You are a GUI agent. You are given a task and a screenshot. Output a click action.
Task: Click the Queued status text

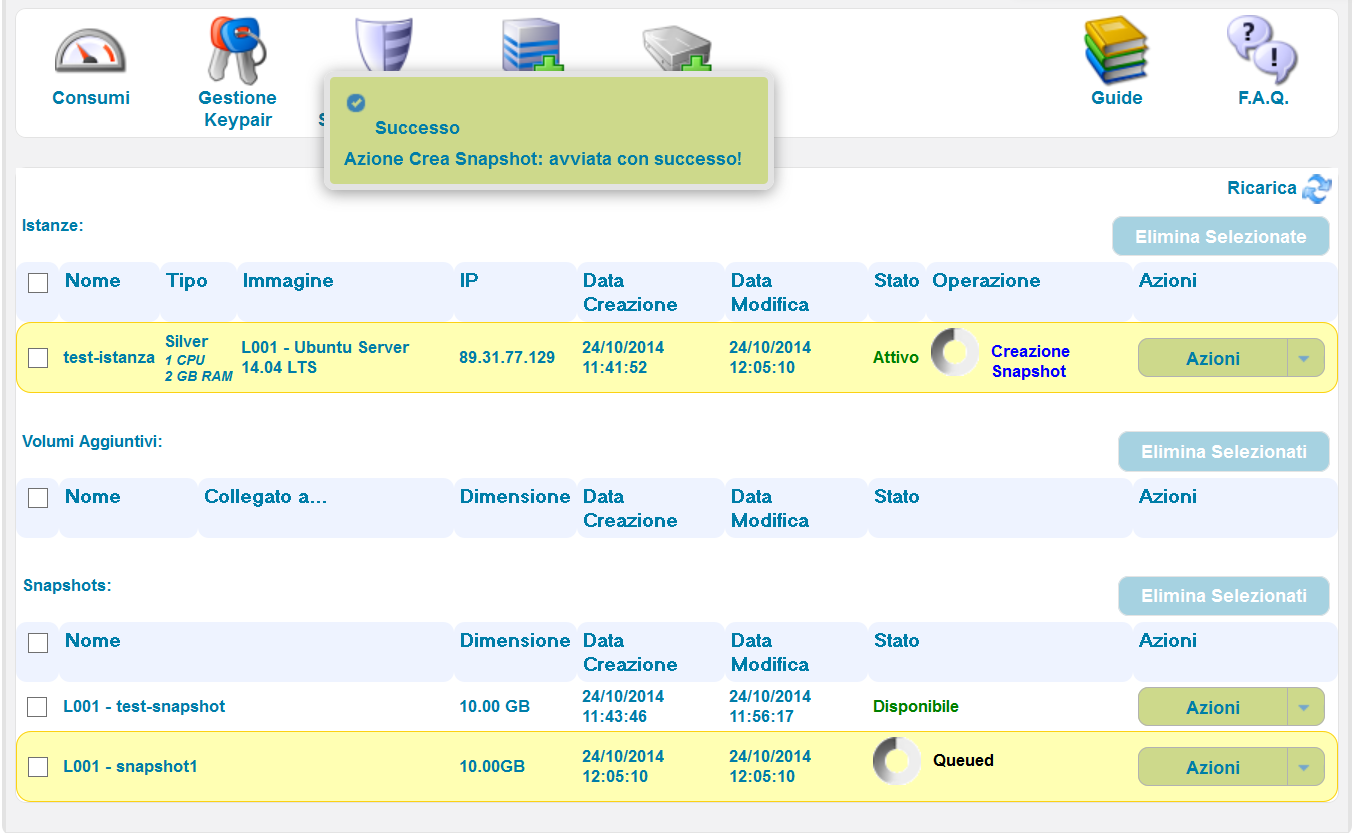tap(963, 760)
